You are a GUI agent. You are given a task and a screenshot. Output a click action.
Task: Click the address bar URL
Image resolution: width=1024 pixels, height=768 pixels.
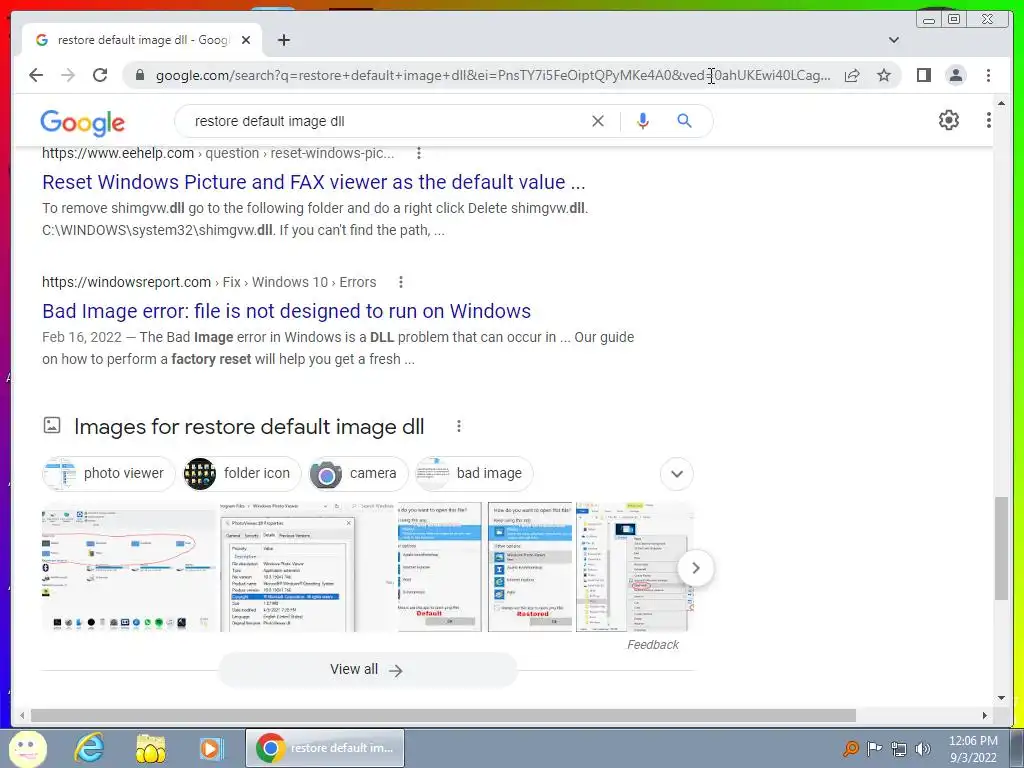(493, 75)
